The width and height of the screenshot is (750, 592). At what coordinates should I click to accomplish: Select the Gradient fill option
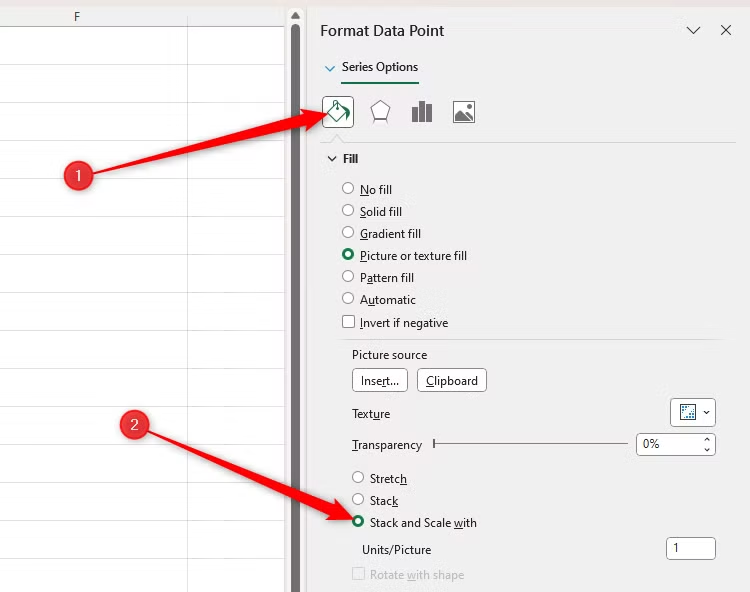pos(348,232)
